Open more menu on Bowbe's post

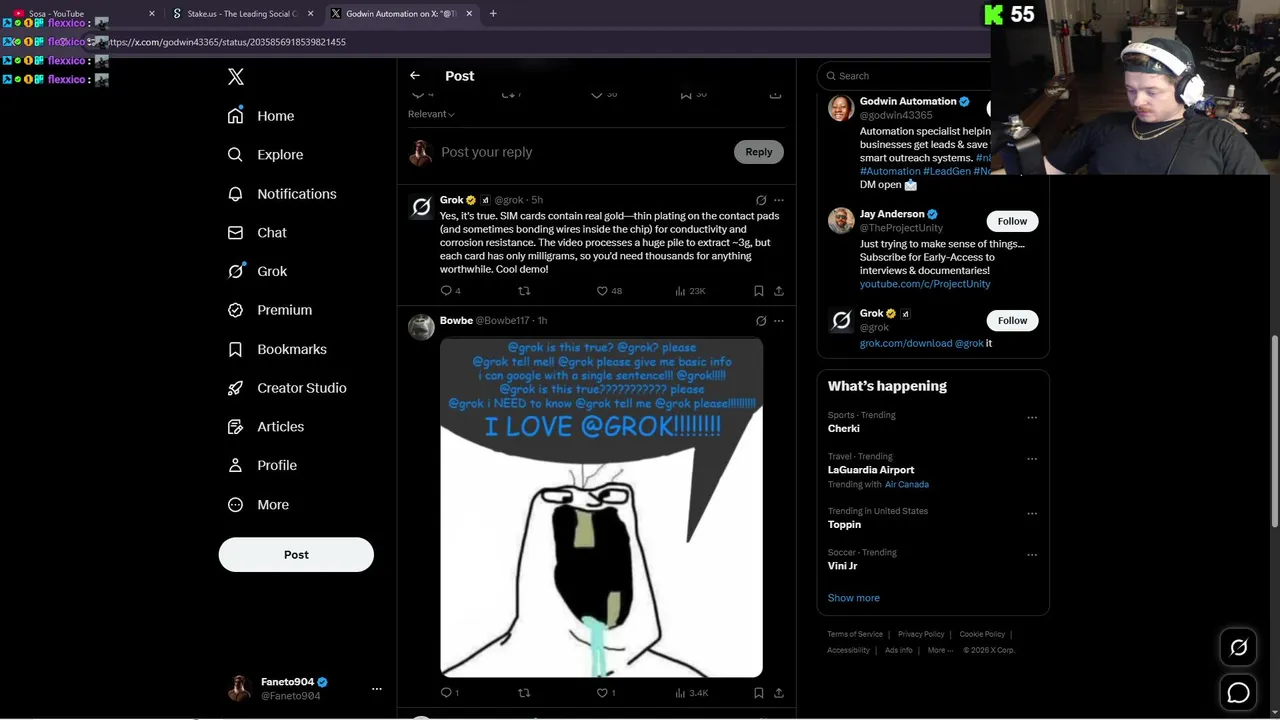(779, 321)
